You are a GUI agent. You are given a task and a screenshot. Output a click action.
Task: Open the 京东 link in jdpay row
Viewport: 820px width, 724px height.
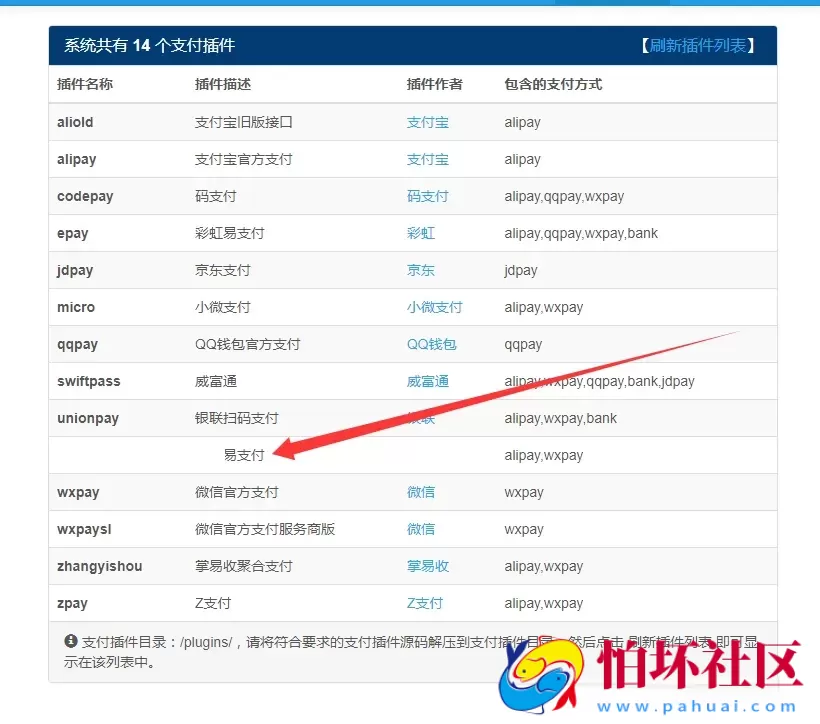[421, 270]
